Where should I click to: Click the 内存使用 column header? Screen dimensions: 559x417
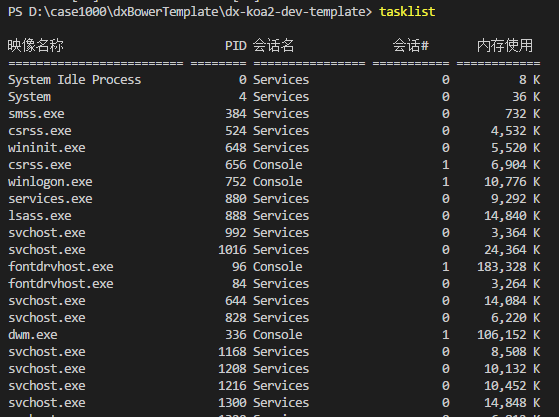click(505, 45)
